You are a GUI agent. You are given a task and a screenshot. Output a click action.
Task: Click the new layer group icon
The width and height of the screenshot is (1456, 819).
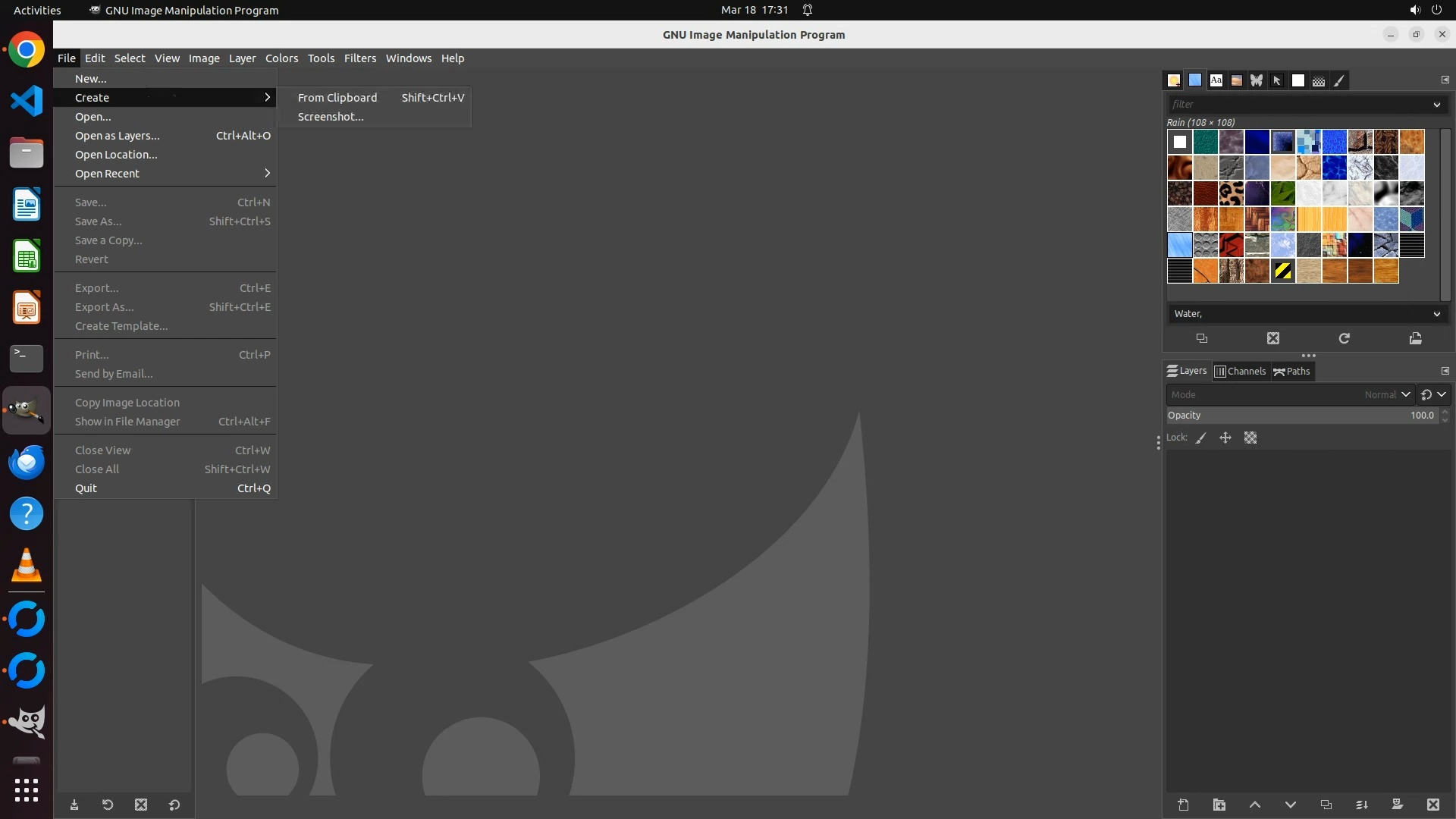1219,805
